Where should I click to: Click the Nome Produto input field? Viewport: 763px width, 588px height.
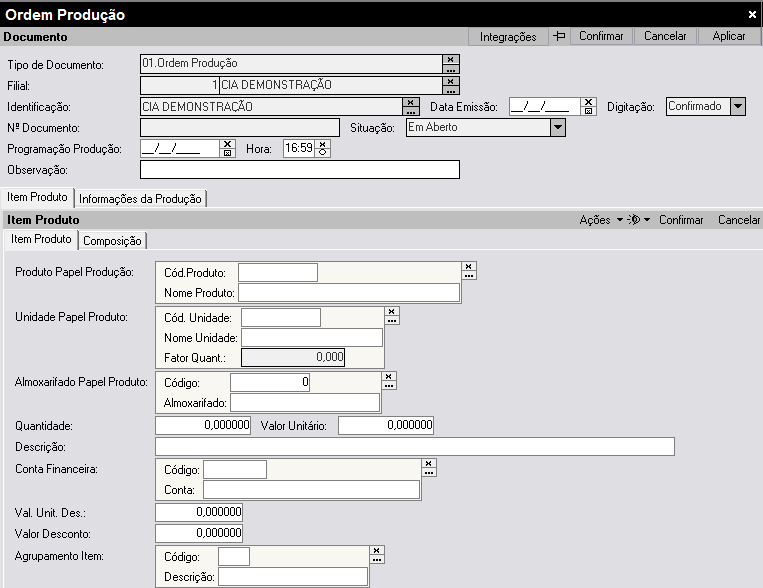(349, 293)
